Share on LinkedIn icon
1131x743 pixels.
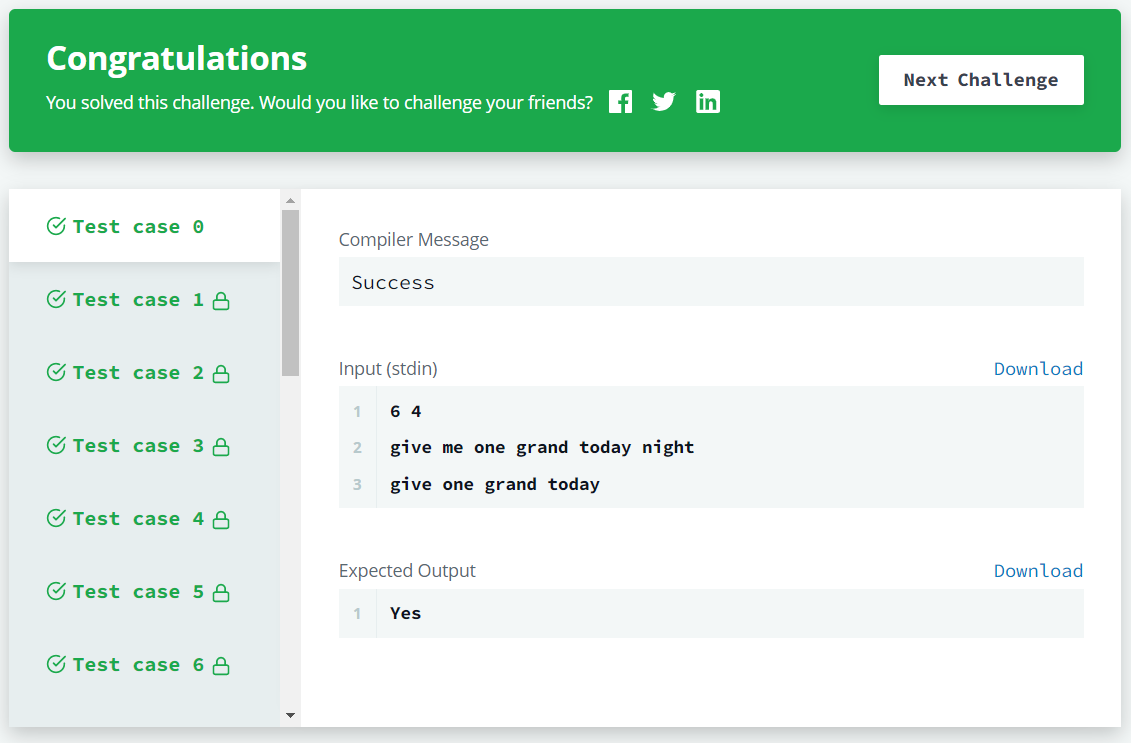coord(708,102)
